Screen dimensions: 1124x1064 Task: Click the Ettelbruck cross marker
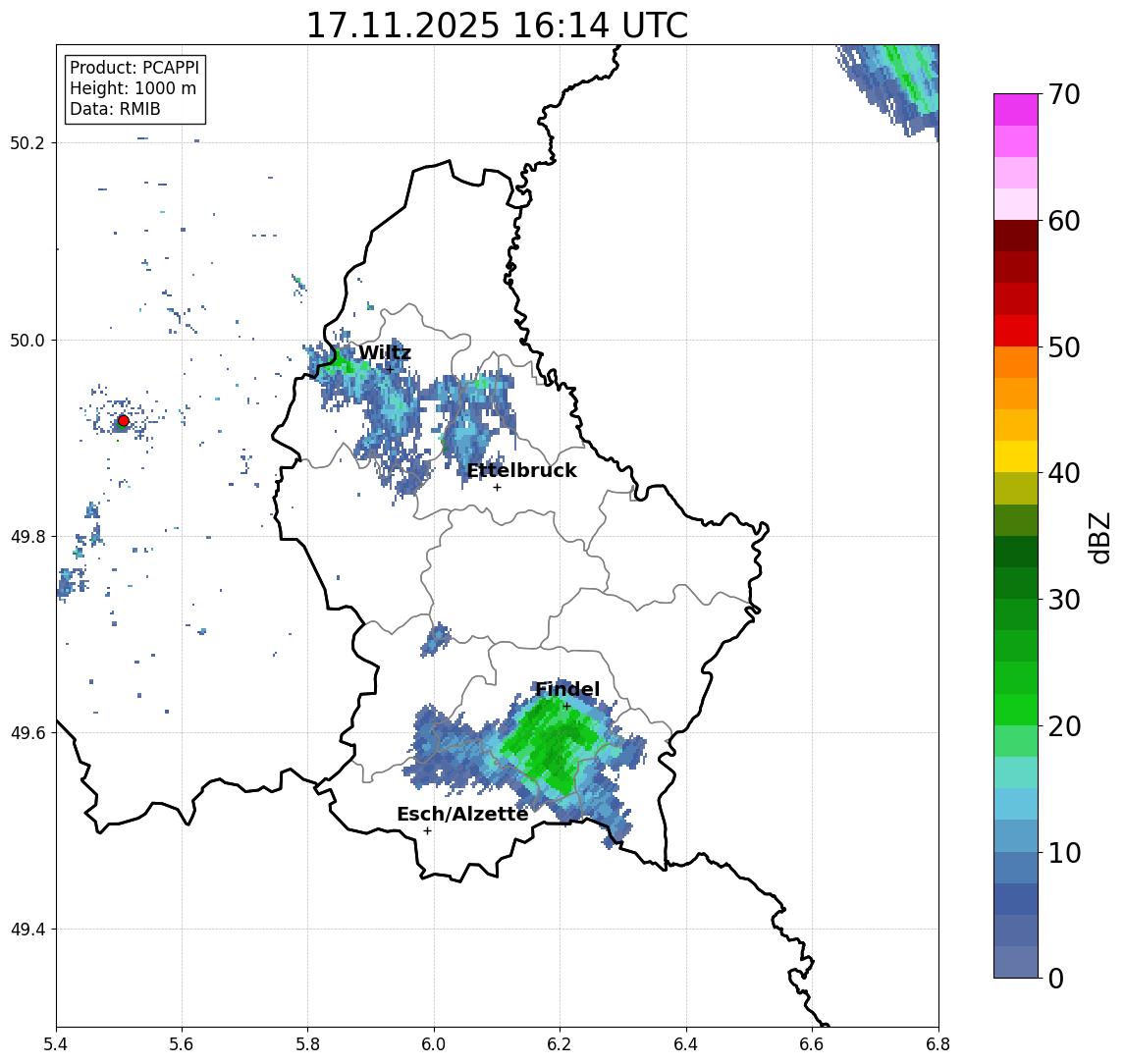[x=497, y=488]
